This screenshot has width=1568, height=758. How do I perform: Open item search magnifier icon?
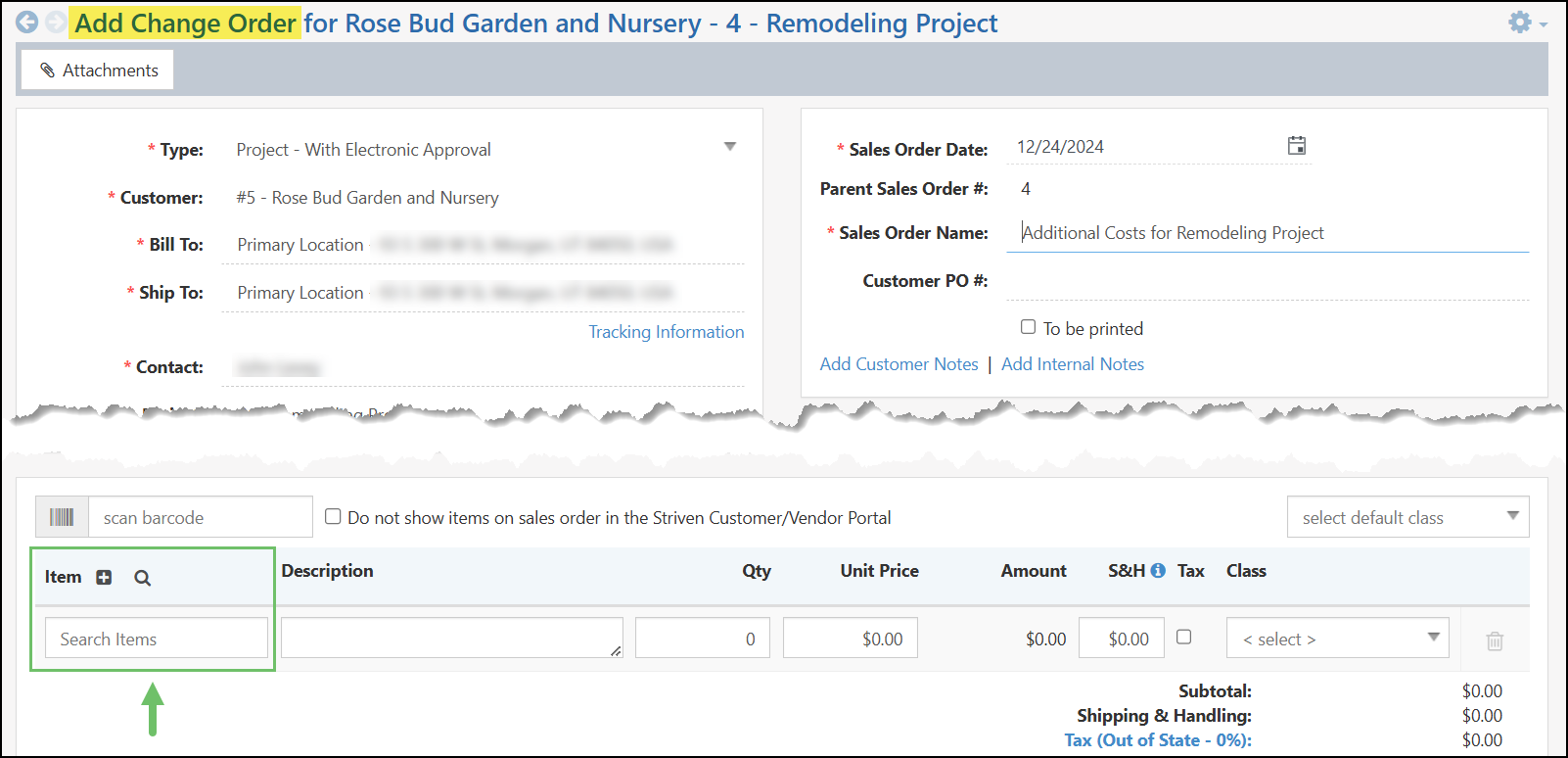coord(143,578)
